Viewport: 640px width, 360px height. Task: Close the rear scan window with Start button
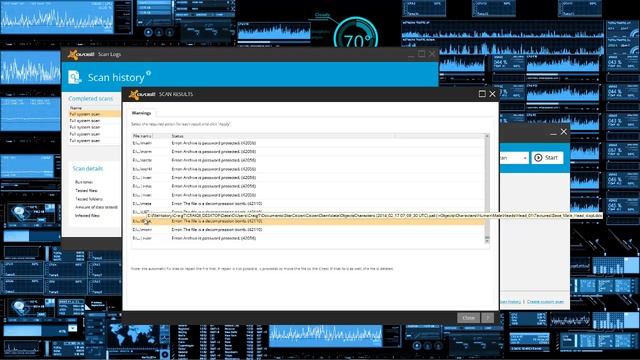(564, 131)
